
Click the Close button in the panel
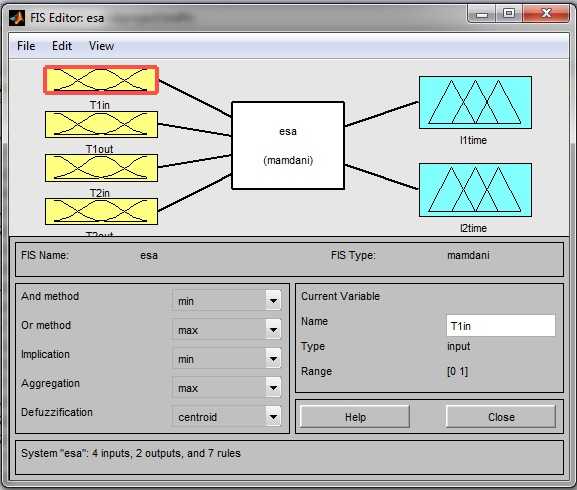coord(501,417)
